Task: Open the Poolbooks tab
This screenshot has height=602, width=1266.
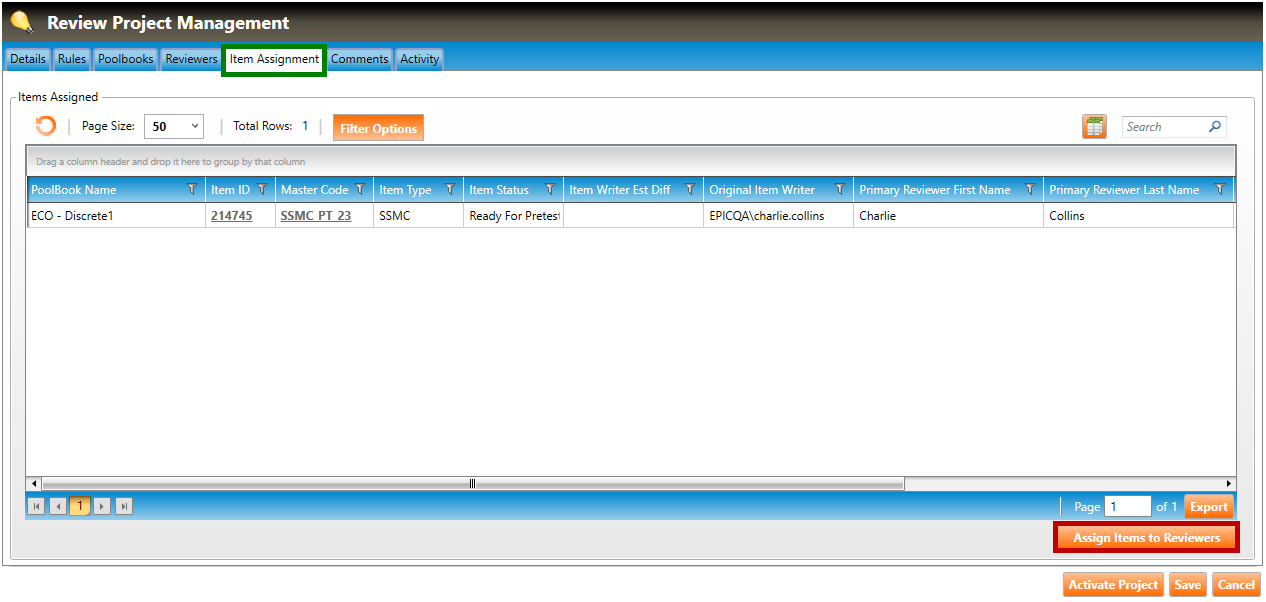Action: (x=125, y=59)
